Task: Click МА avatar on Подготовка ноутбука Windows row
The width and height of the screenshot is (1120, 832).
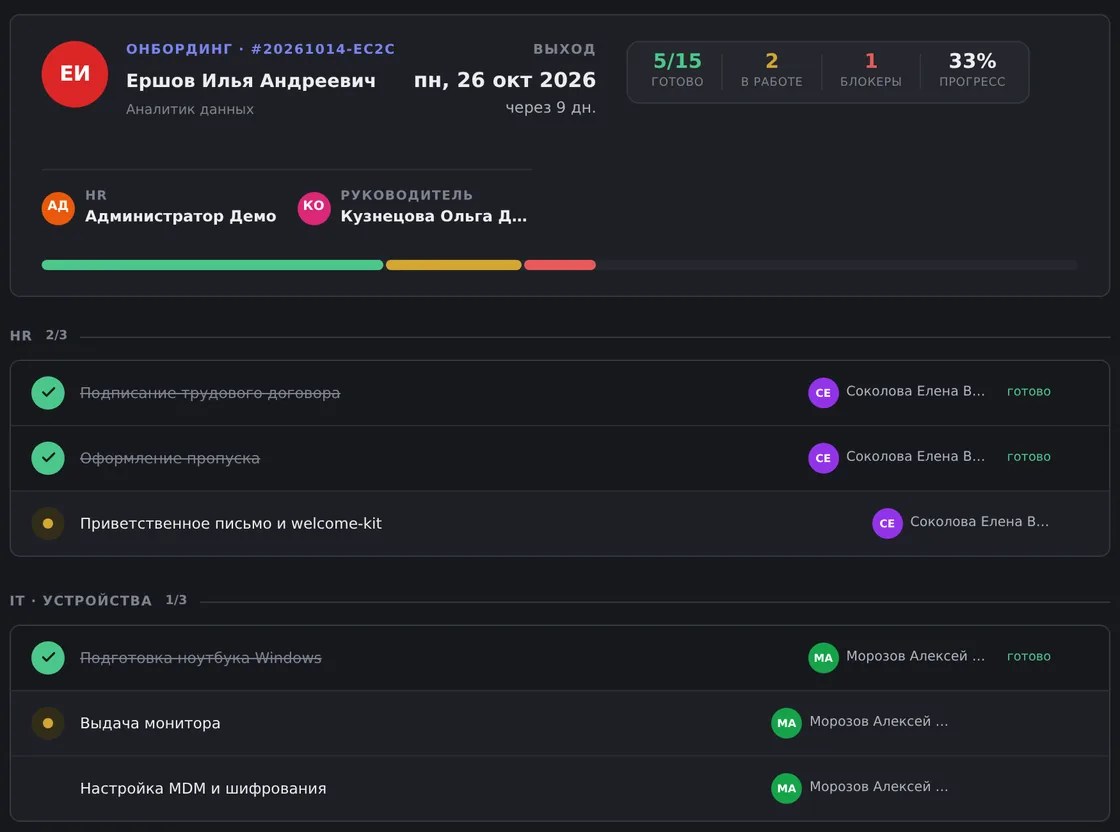Action: point(823,658)
